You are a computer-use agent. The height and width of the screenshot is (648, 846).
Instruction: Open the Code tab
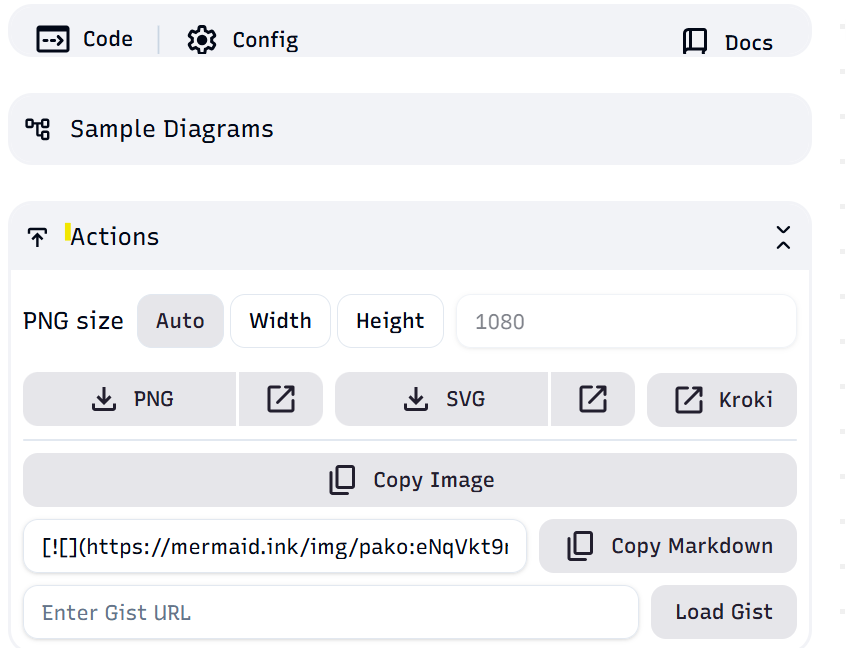(x=85, y=39)
